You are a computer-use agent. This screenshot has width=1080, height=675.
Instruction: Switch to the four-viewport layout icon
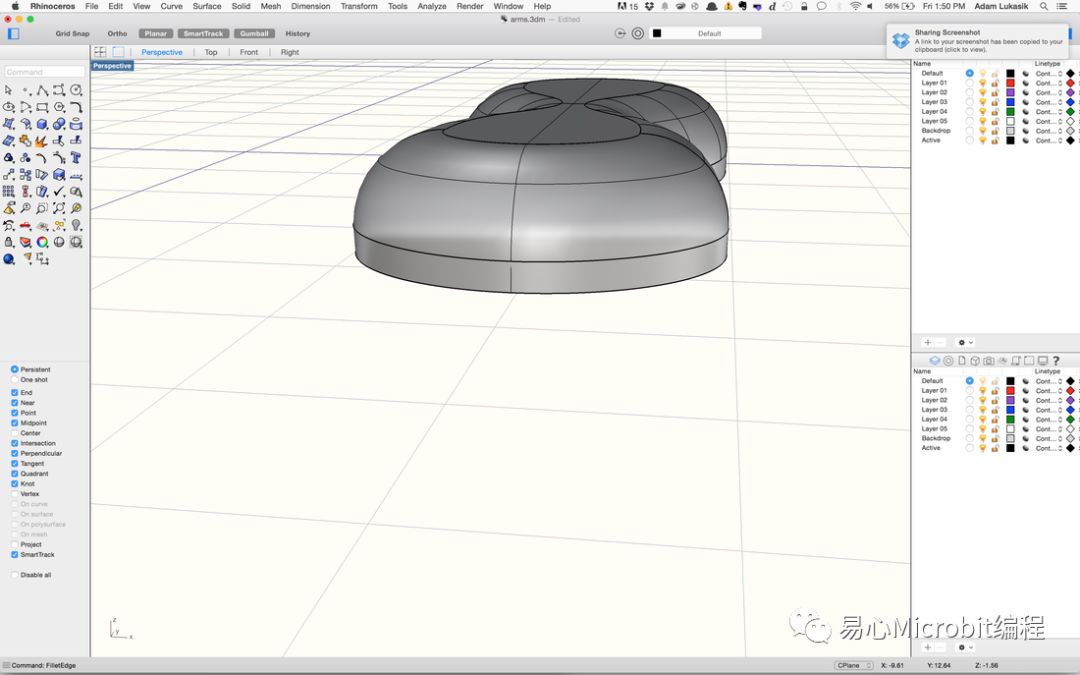click(100, 52)
